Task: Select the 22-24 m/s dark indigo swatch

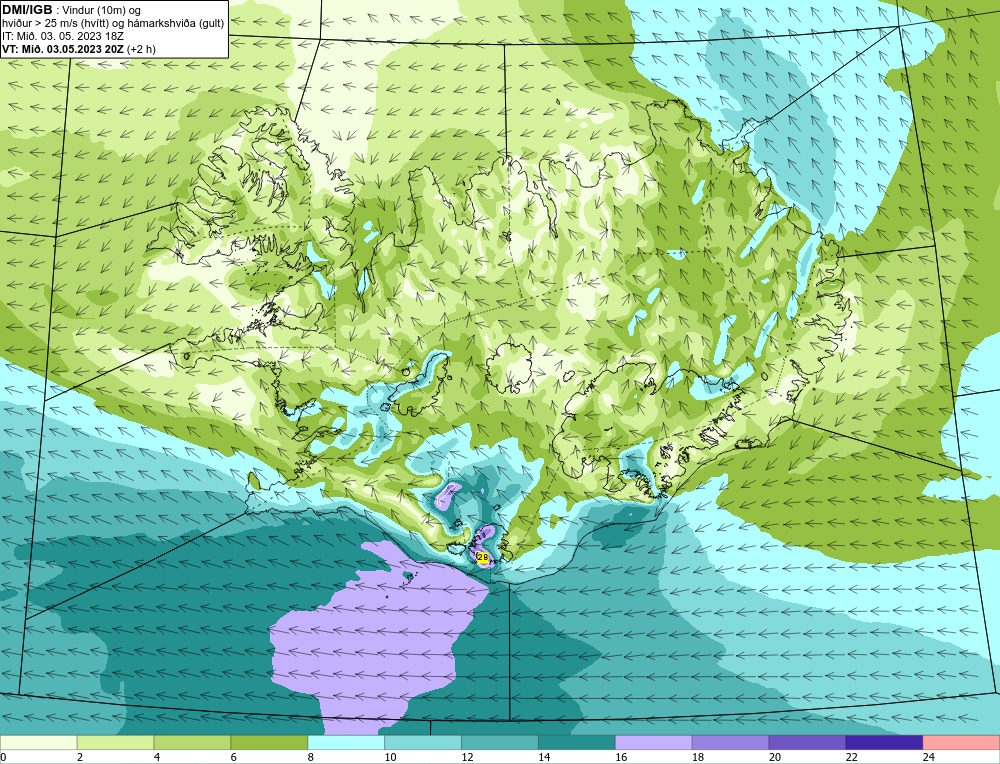Action: pyautogui.click(x=884, y=743)
